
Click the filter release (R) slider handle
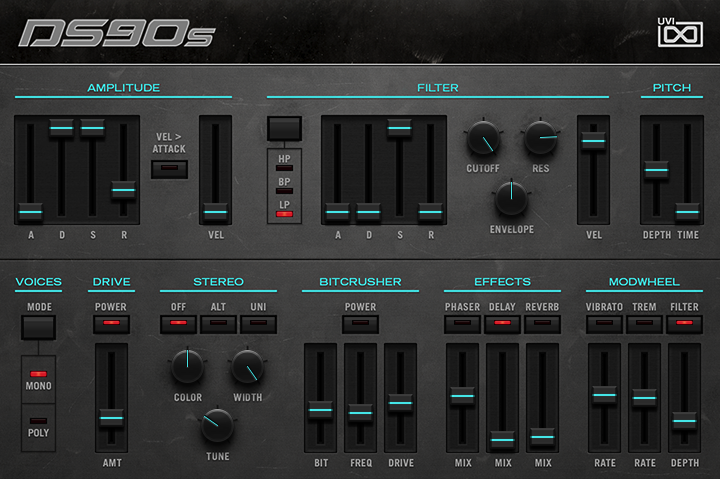[x=431, y=212]
